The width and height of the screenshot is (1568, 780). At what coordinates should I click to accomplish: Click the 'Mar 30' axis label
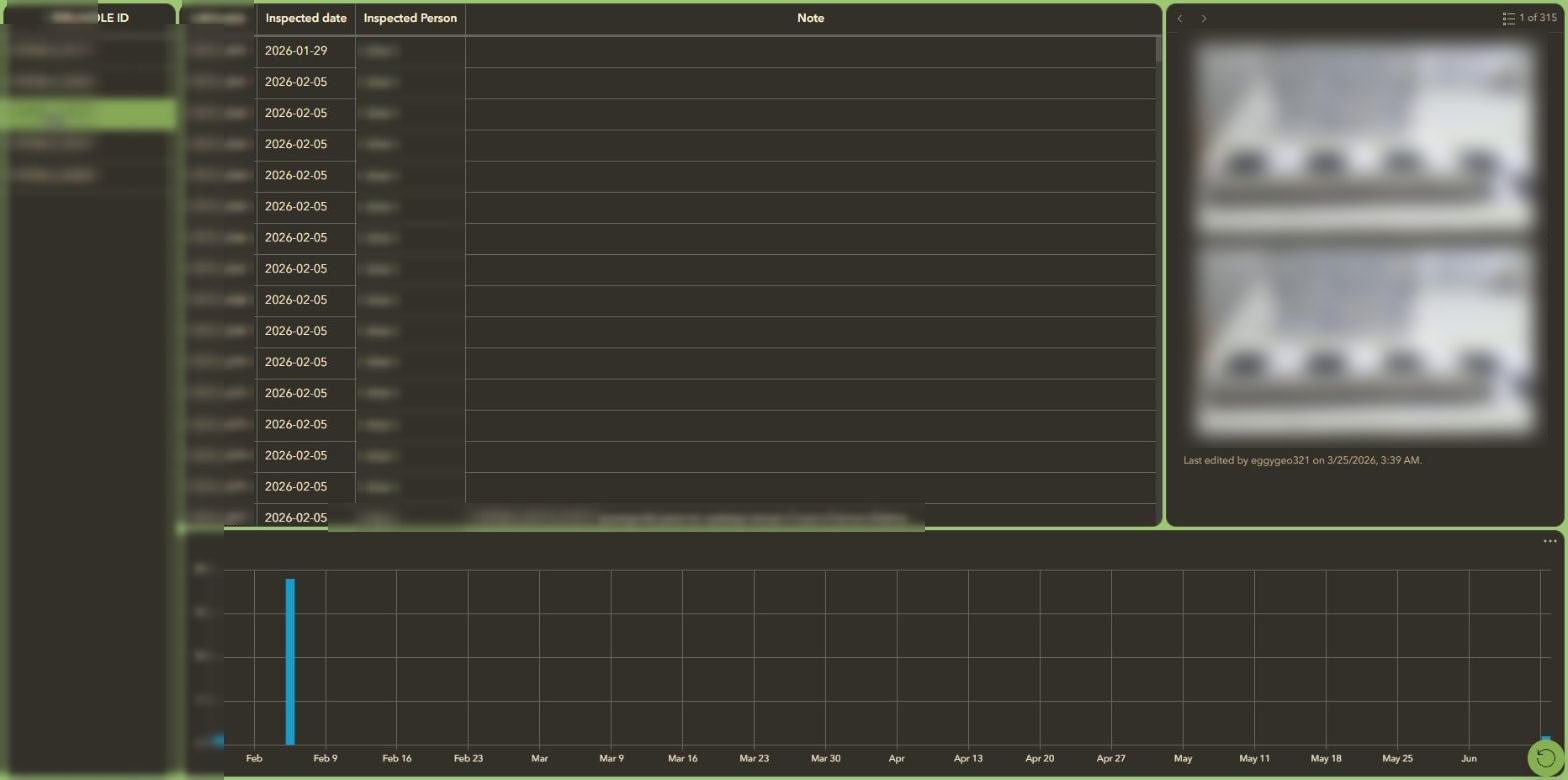click(x=825, y=758)
